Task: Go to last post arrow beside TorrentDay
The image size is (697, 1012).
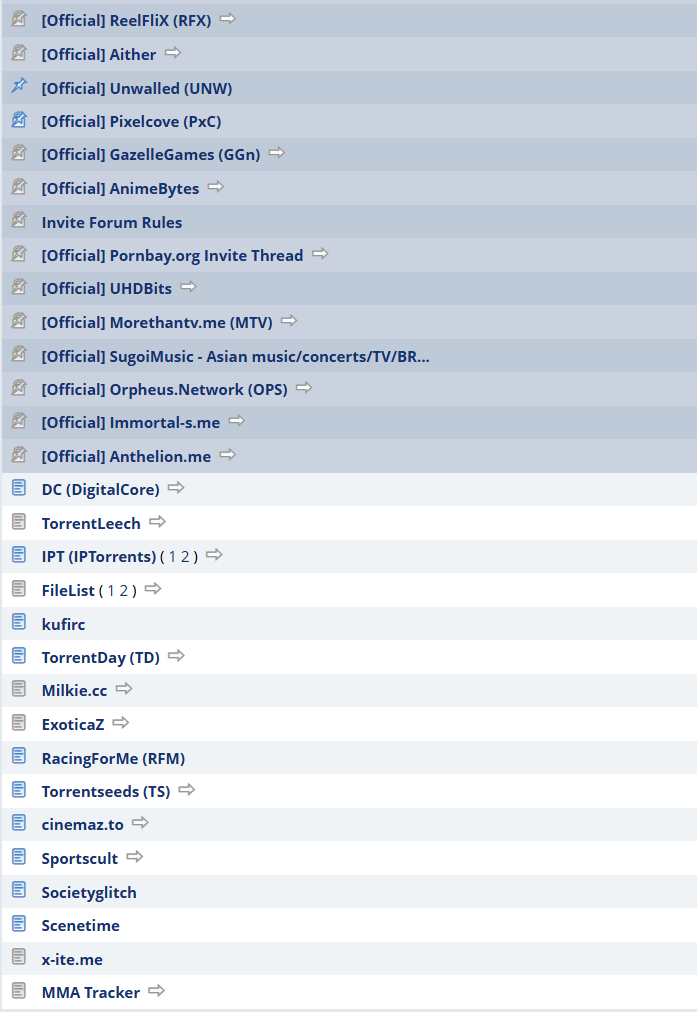Action: point(176,656)
